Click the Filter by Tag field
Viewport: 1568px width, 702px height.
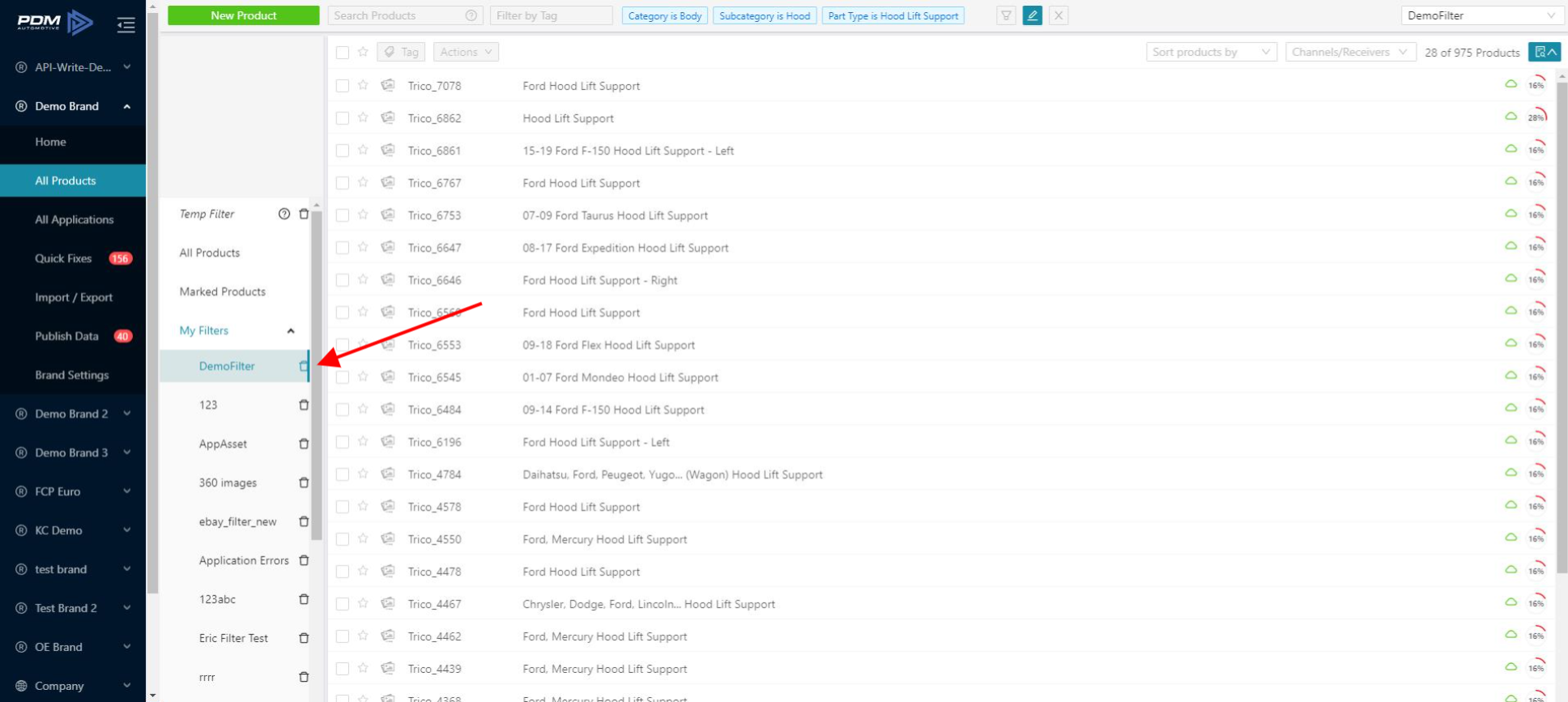pos(551,15)
